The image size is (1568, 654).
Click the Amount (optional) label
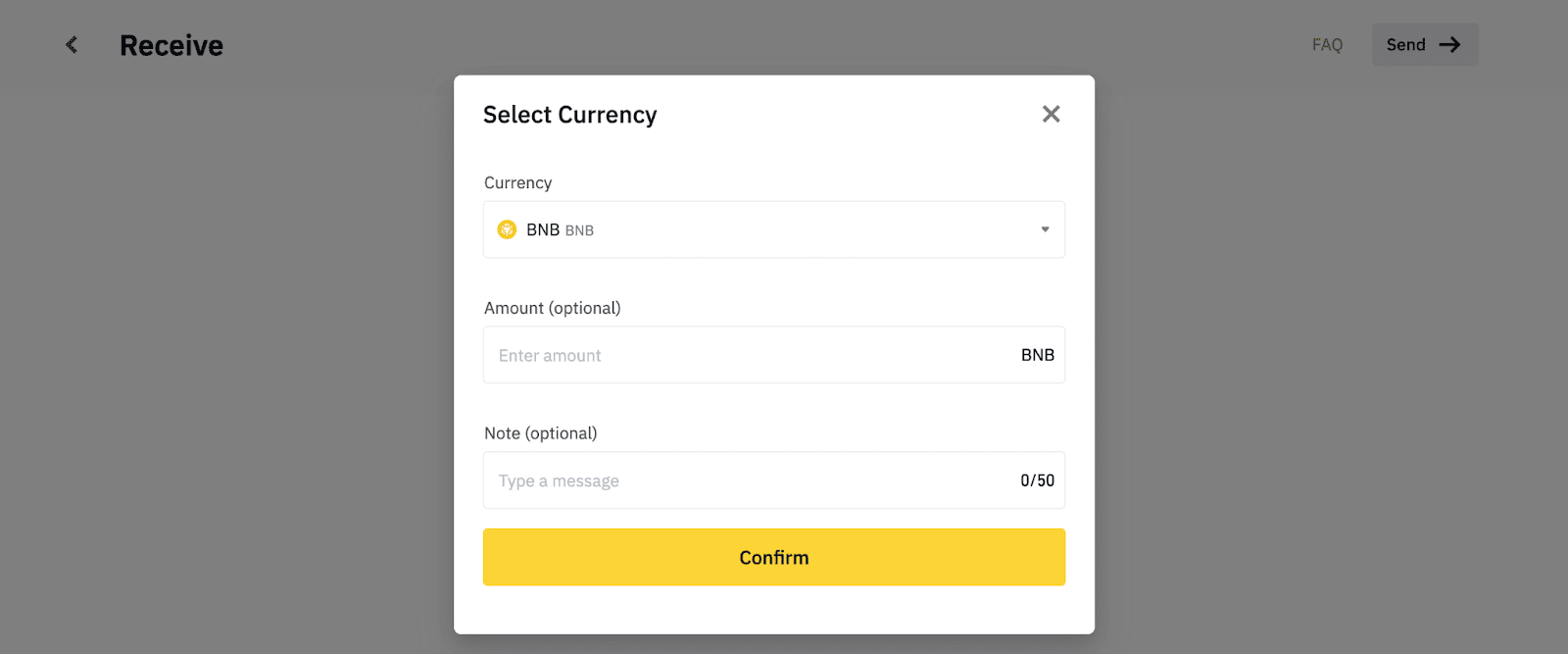coord(553,308)
